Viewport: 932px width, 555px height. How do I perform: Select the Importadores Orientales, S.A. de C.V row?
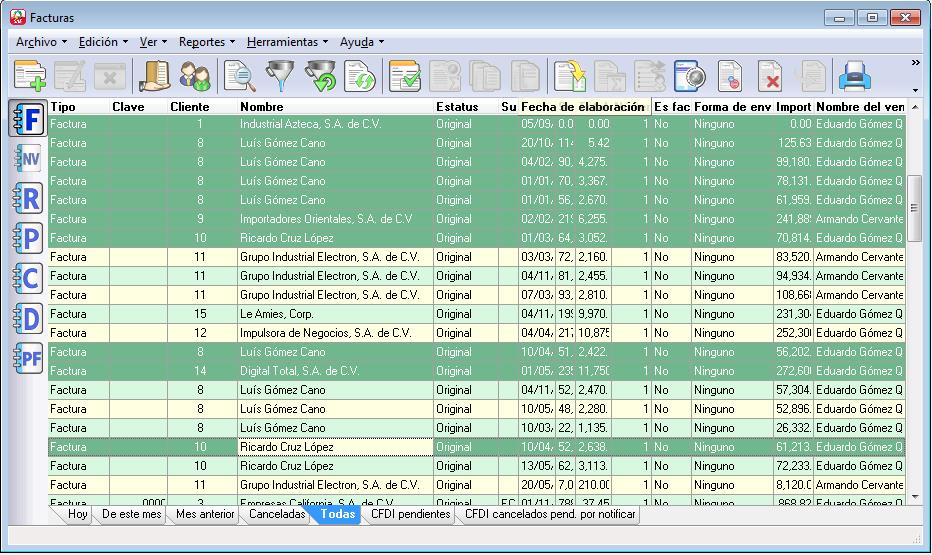coord(477,219)
